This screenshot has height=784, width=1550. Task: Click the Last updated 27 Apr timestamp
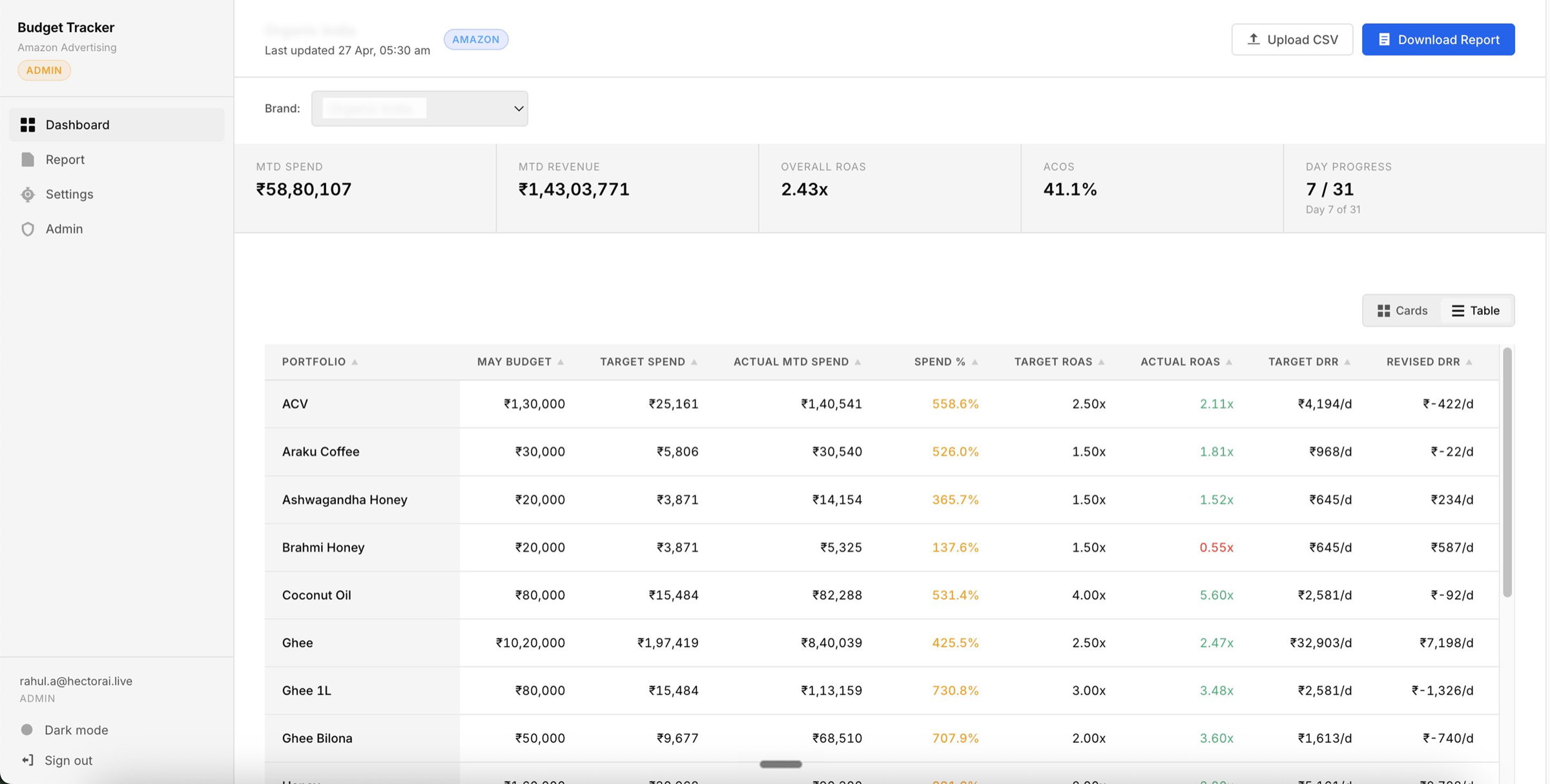pyautogui.click(x=347, y=50)
